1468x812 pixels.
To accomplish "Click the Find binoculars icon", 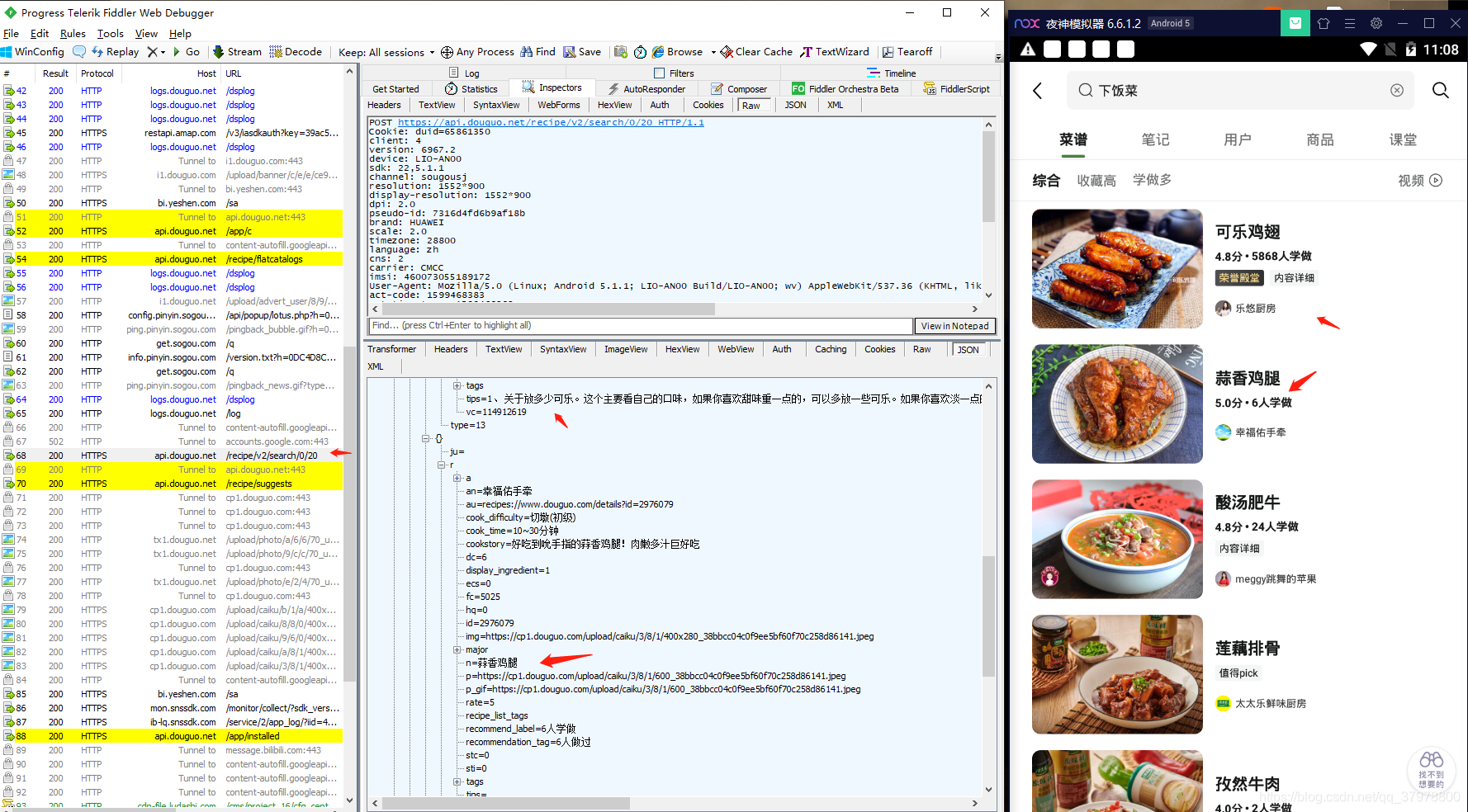I will (527, 52).
